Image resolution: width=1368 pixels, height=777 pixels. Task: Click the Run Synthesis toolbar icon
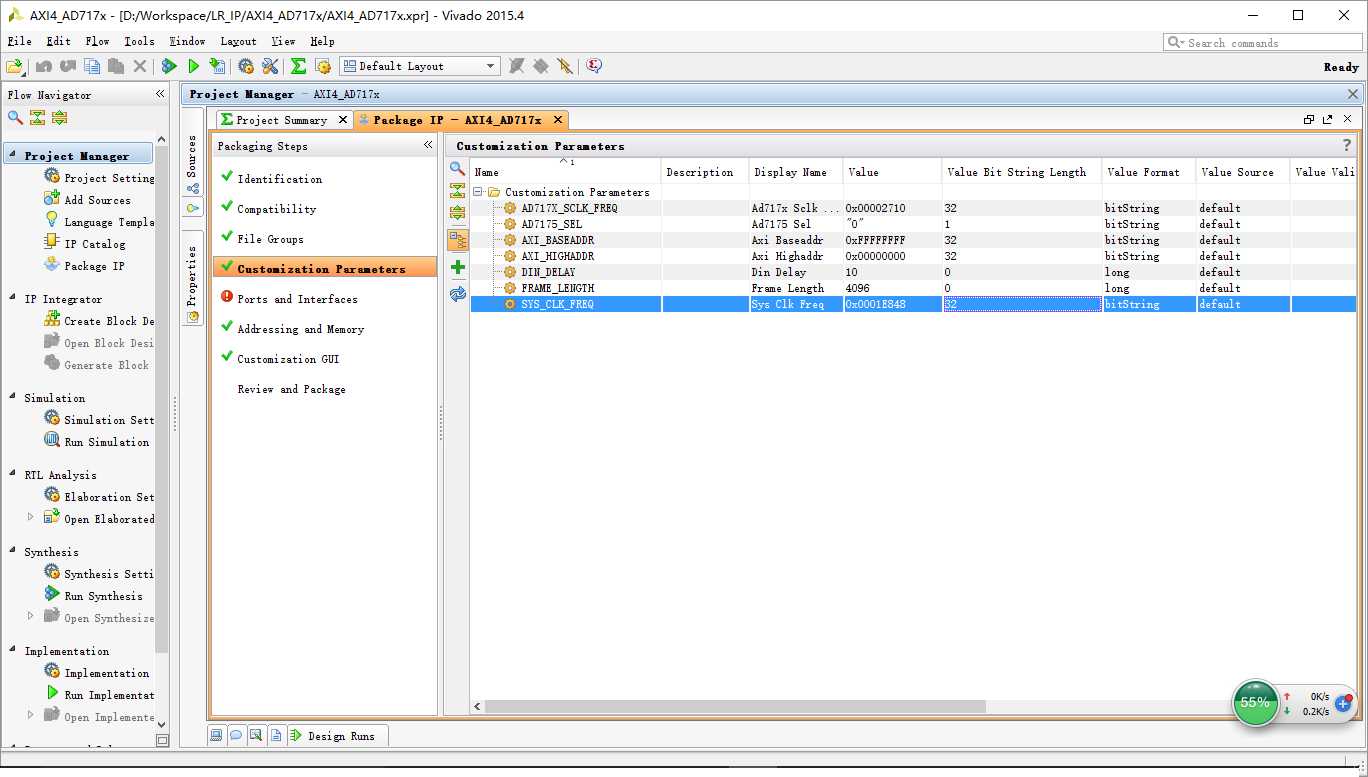click(169, 66)
